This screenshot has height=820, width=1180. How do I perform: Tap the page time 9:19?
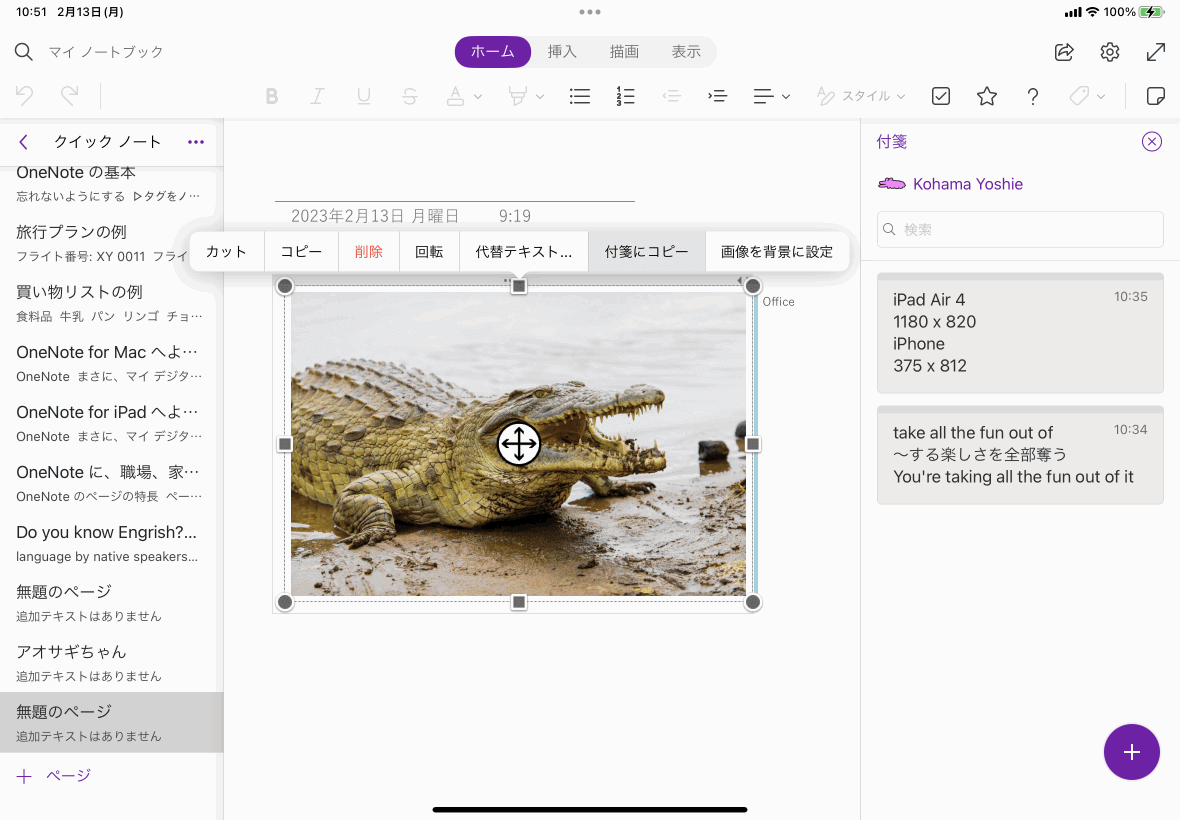[x=515, y=216]
